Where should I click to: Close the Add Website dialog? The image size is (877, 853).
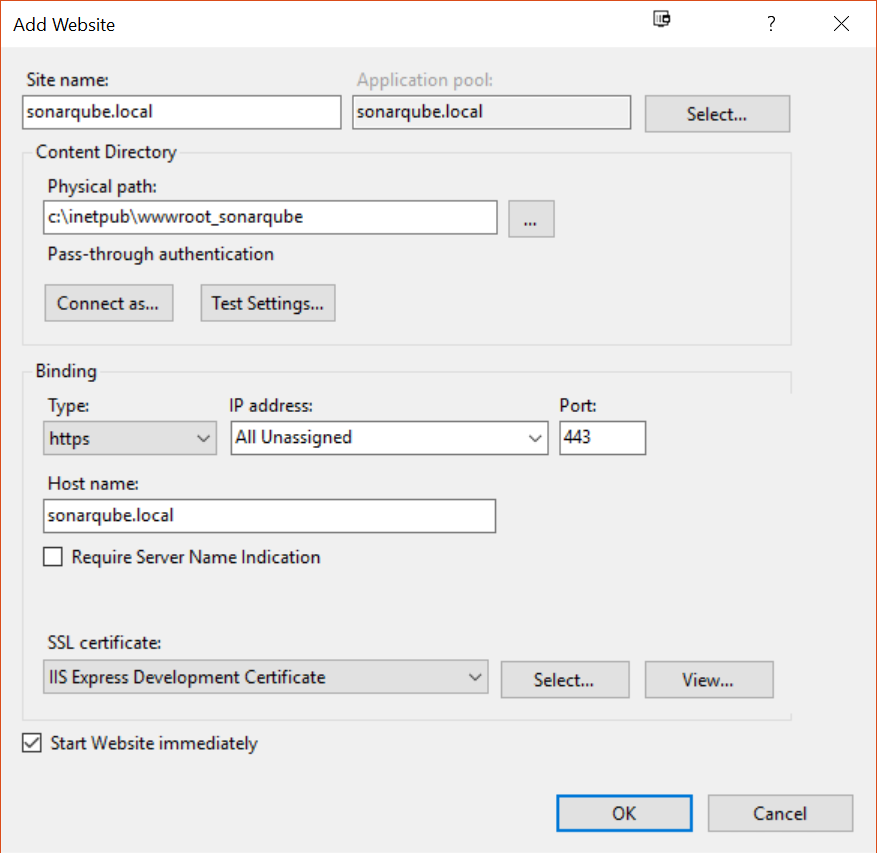click(x=841, y=23)
